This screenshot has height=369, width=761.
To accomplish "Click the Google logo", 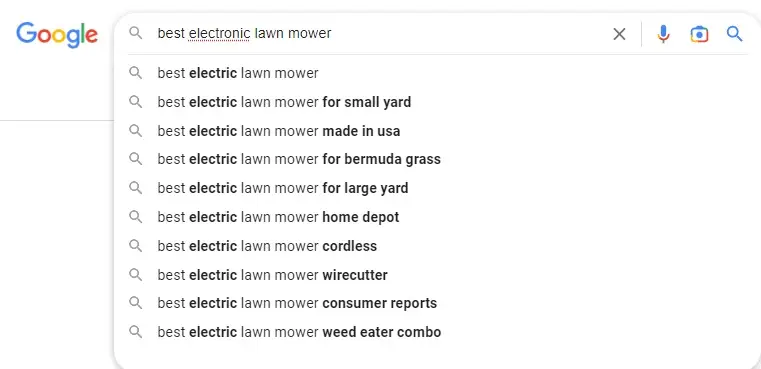I will 57,35.
